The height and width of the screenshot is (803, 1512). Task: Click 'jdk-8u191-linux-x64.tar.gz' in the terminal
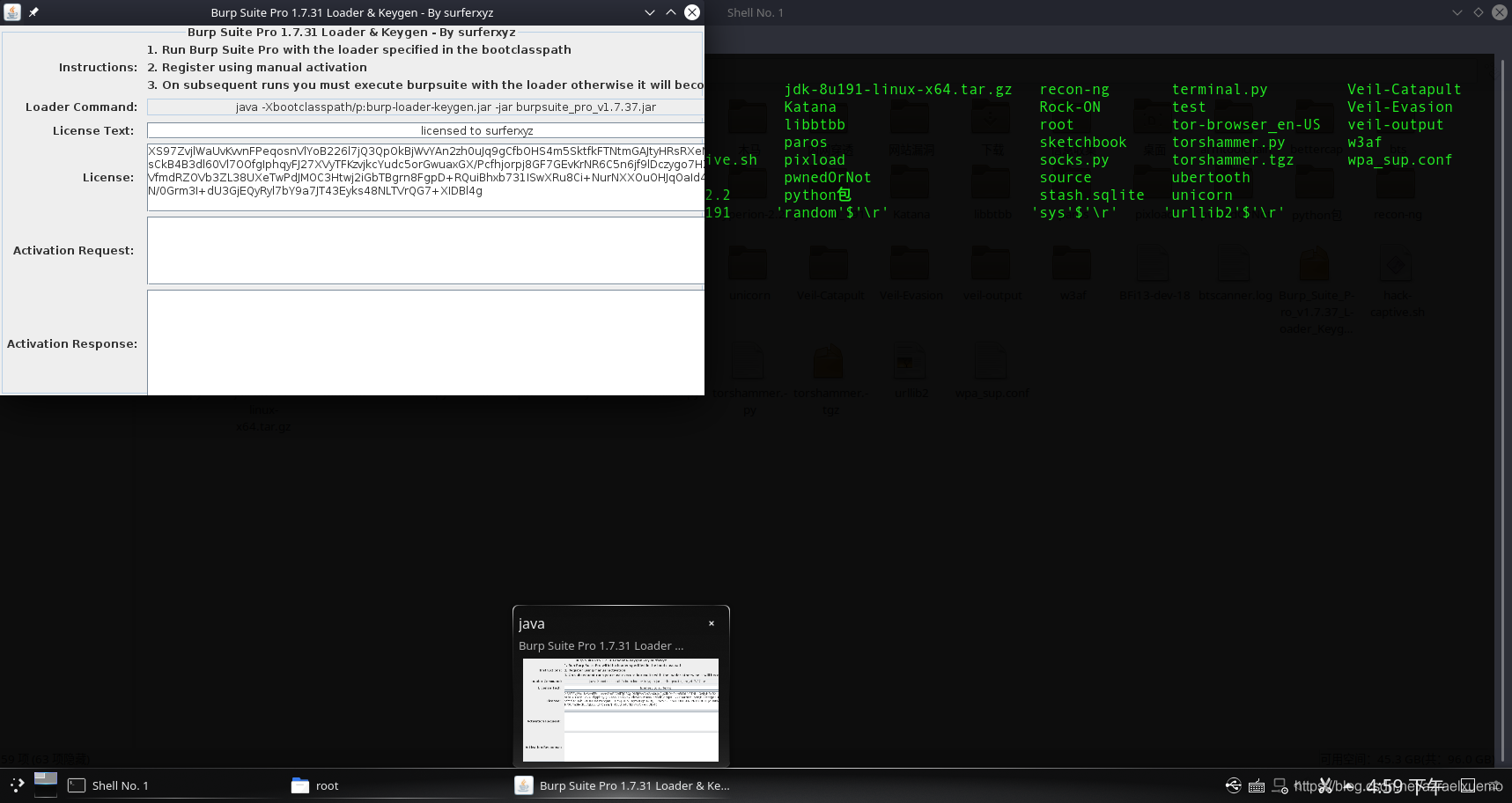pyautogui.click(x=898, y=89)
